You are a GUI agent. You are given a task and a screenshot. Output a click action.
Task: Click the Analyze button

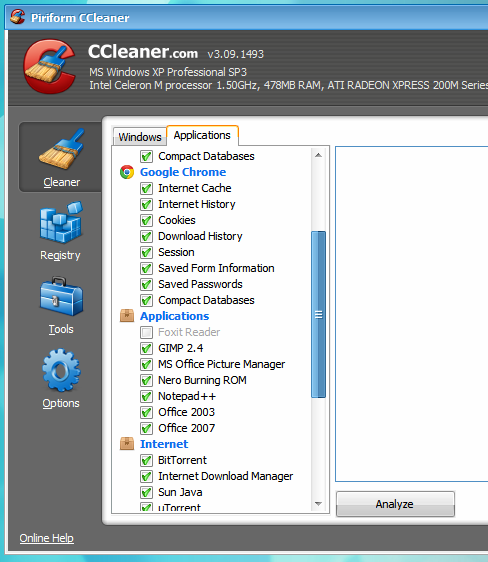point(395,504)
